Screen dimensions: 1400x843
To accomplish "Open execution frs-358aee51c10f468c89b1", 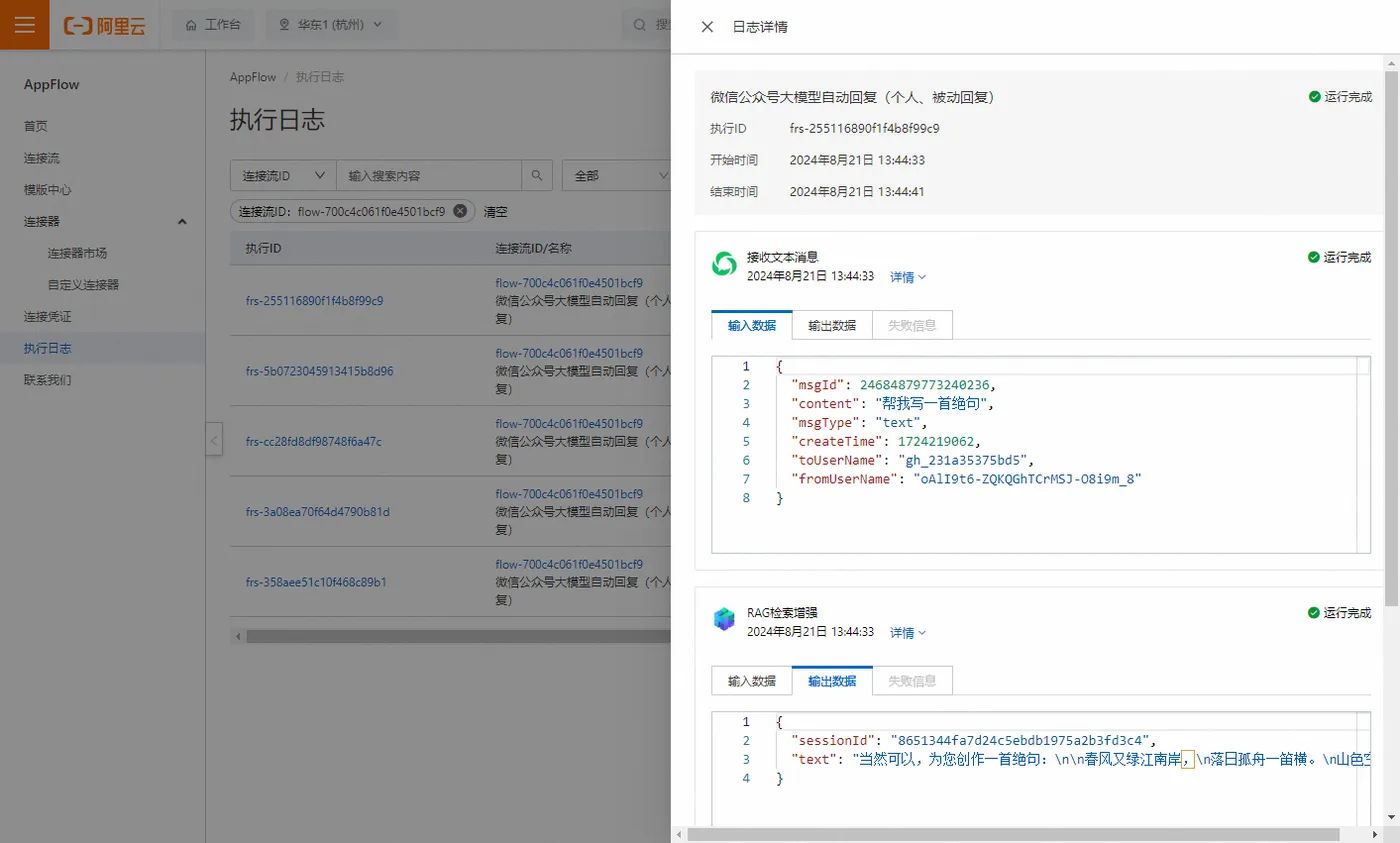I will tap(316, 582).
